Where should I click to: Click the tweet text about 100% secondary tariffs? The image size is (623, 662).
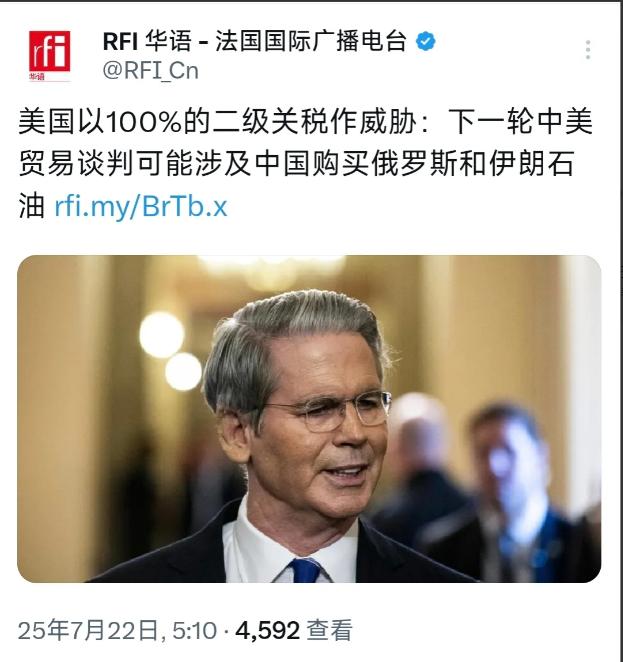(306, 164)
